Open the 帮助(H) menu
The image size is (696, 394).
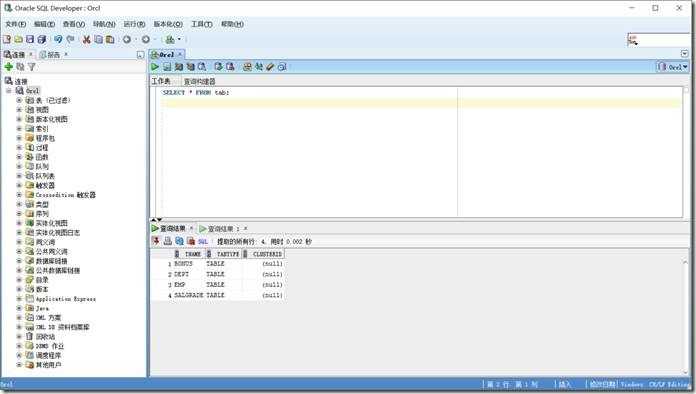tap(232, 24)
